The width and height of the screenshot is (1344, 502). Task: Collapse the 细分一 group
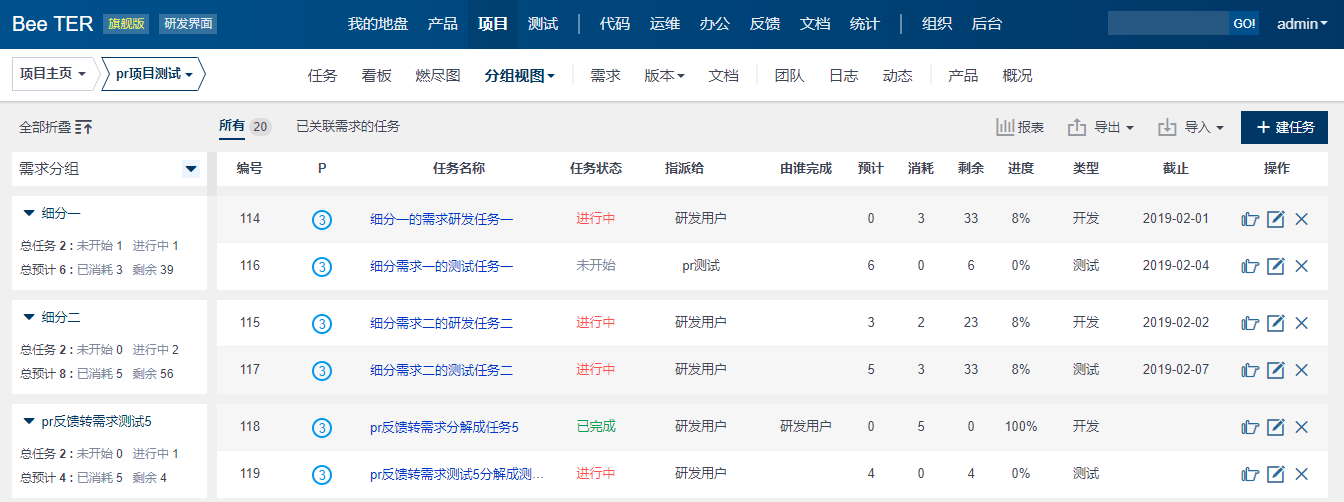coord(28,213)
